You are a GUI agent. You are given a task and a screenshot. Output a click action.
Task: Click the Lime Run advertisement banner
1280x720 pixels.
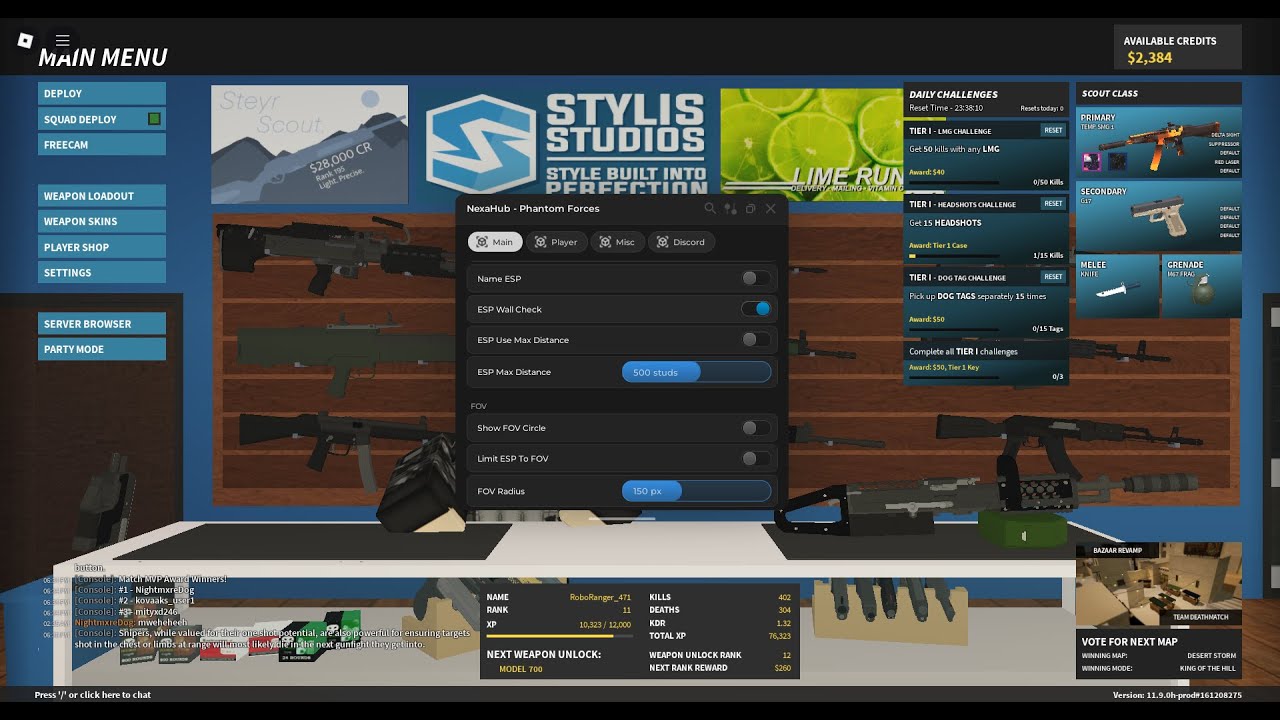(x=811, y=145)
